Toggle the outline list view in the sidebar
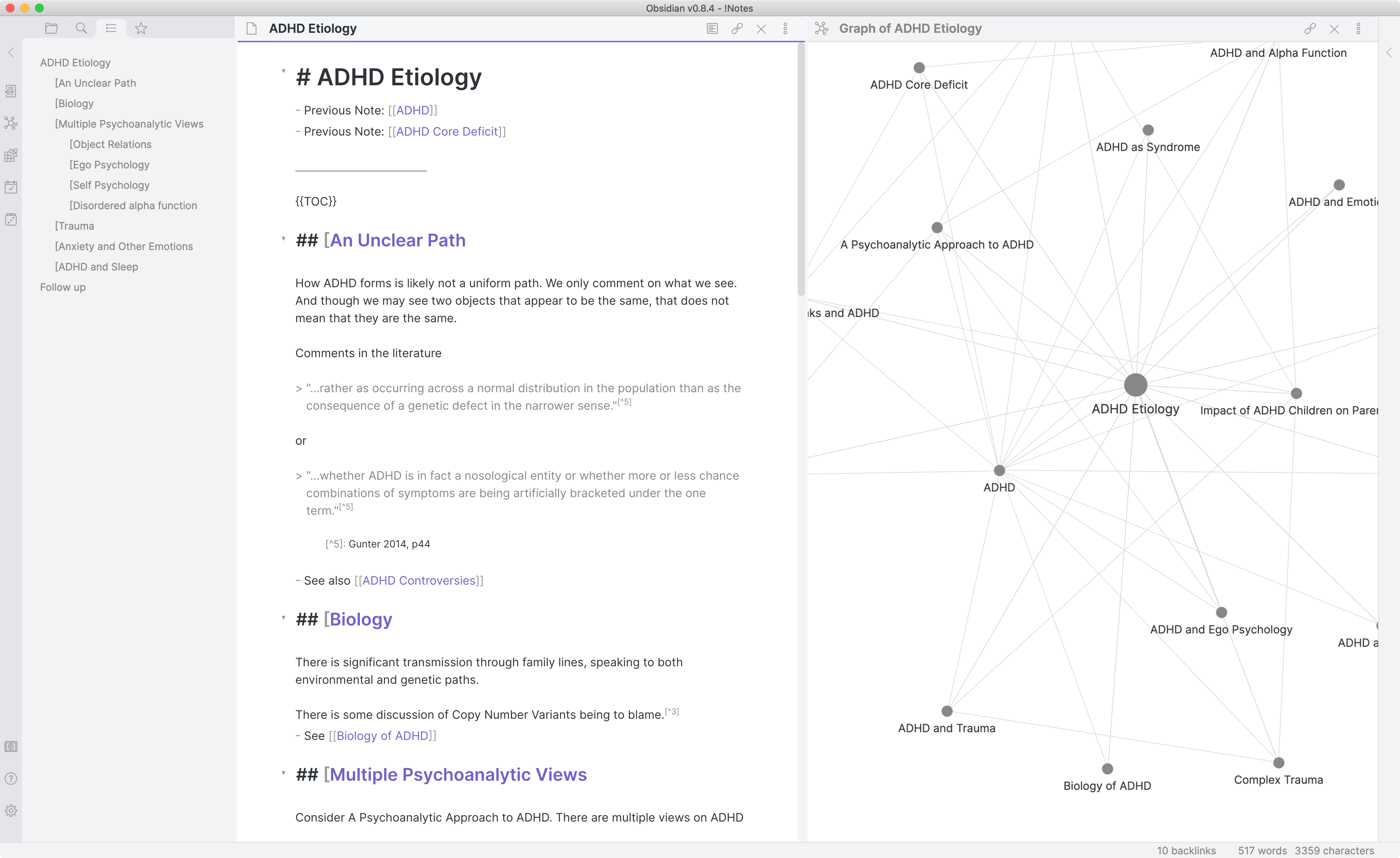The width and height of the screenshot is (1400, 858). coord(111,28)
